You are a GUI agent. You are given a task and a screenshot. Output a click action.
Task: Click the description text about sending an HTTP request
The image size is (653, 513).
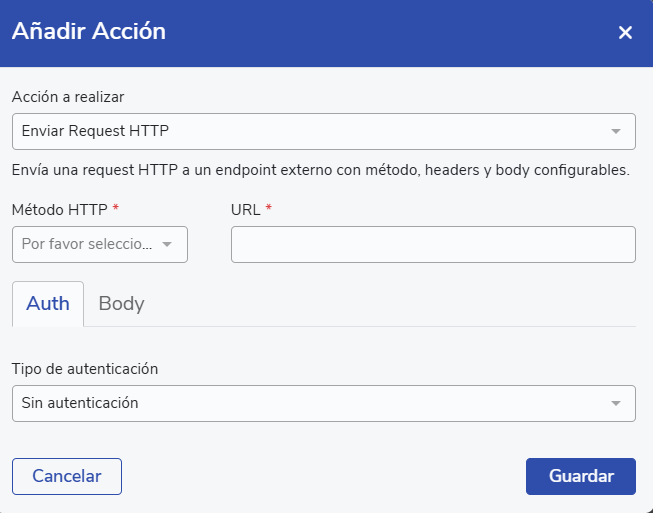click(320, 170)
